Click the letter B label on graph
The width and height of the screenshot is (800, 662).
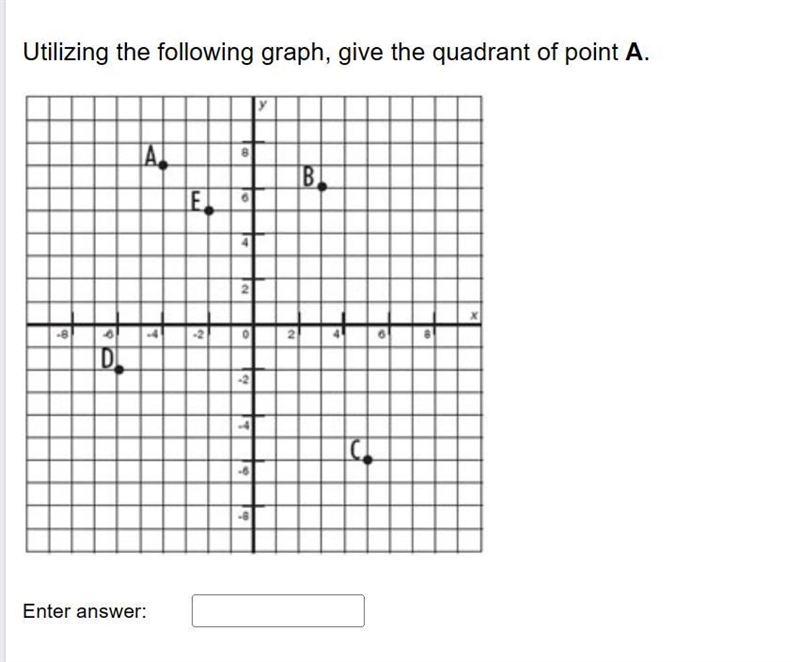tap(309, 176)
